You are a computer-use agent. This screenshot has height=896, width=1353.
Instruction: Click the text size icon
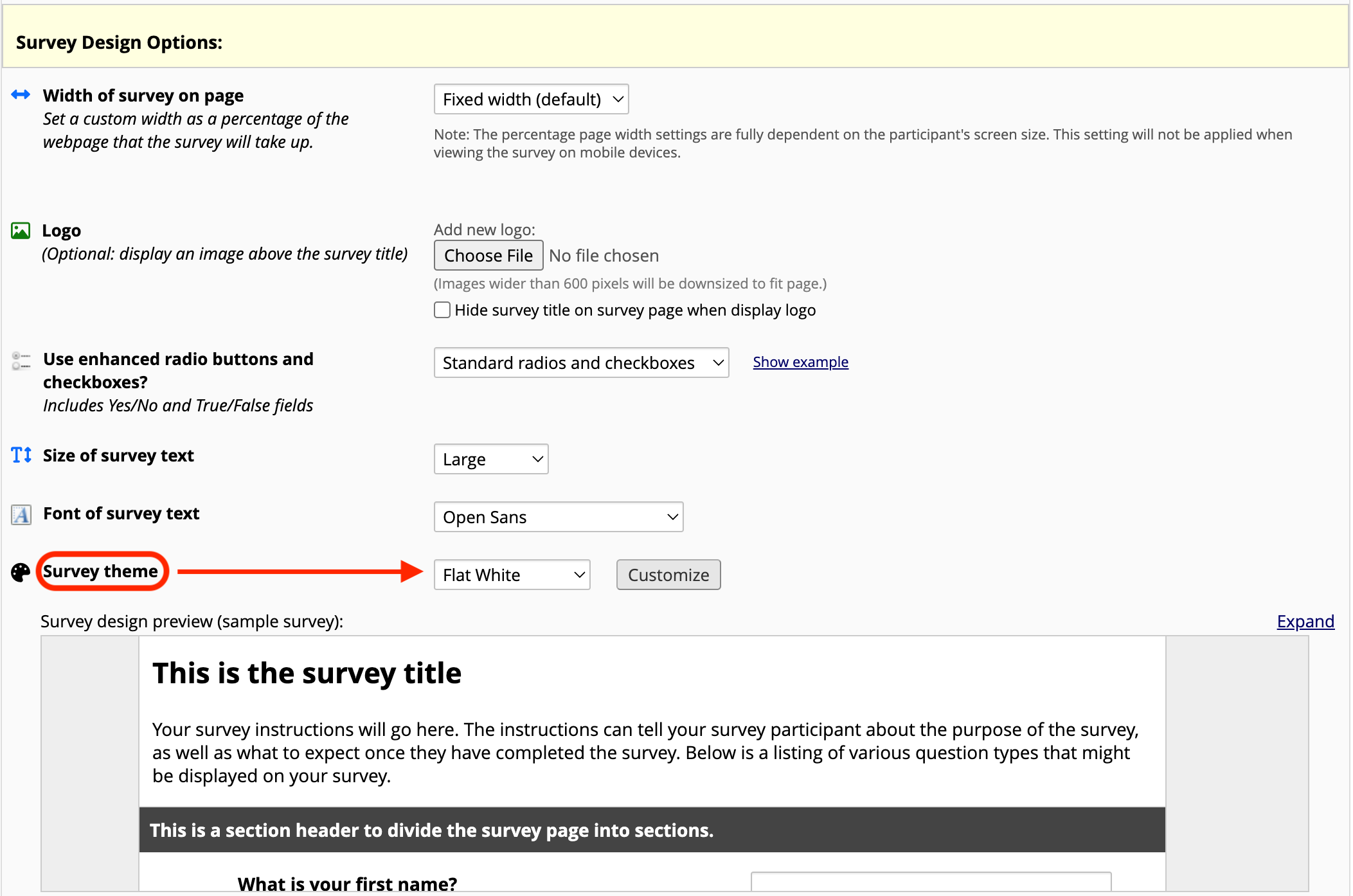coord(21,455)
